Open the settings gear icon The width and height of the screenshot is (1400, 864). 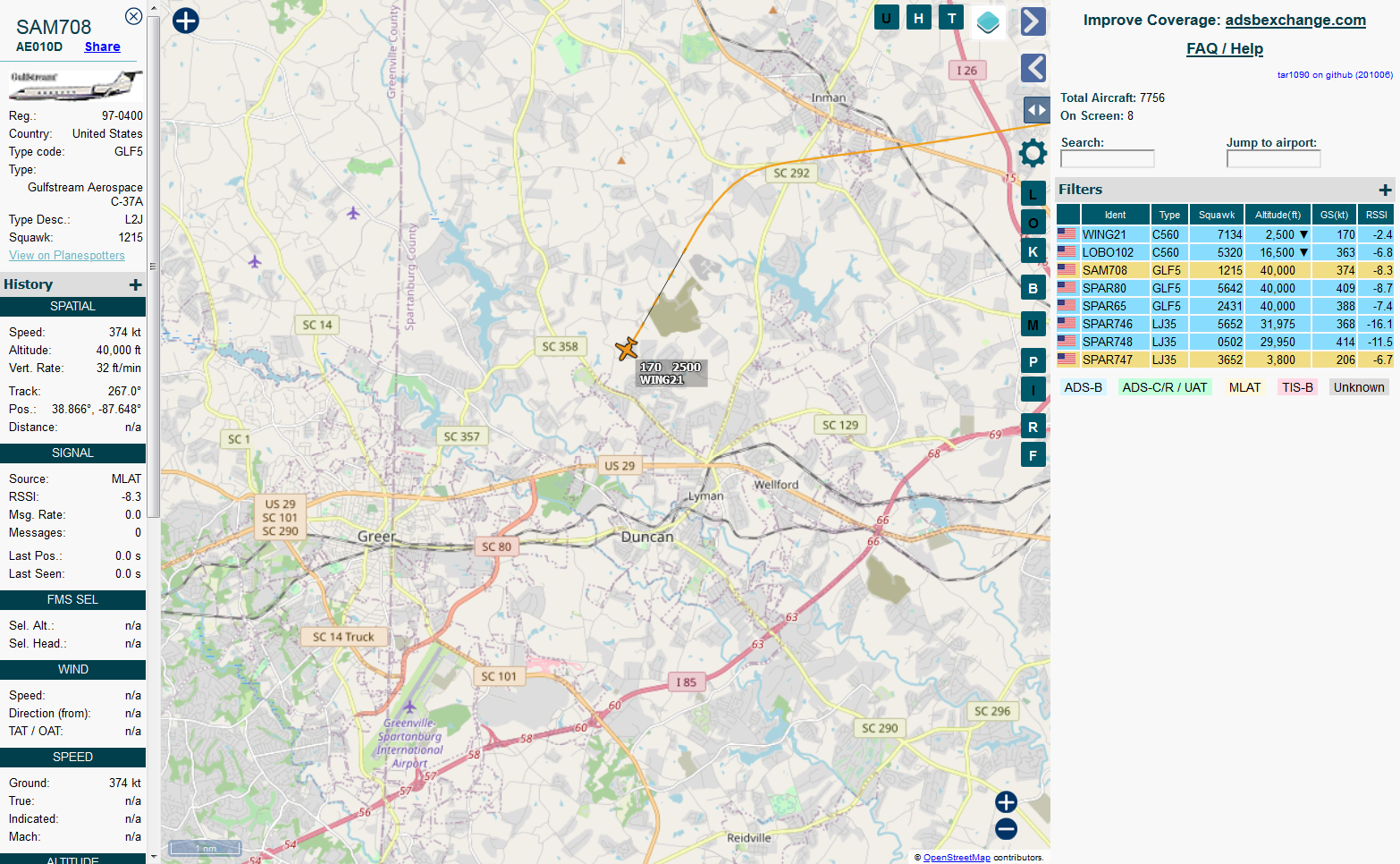[1033, 153]
